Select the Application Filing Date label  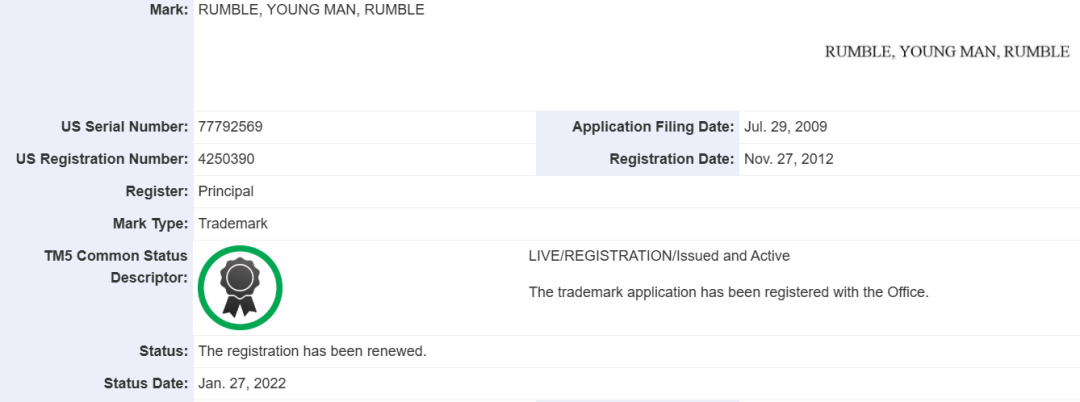pyautogui.click(x=653, y=127)
